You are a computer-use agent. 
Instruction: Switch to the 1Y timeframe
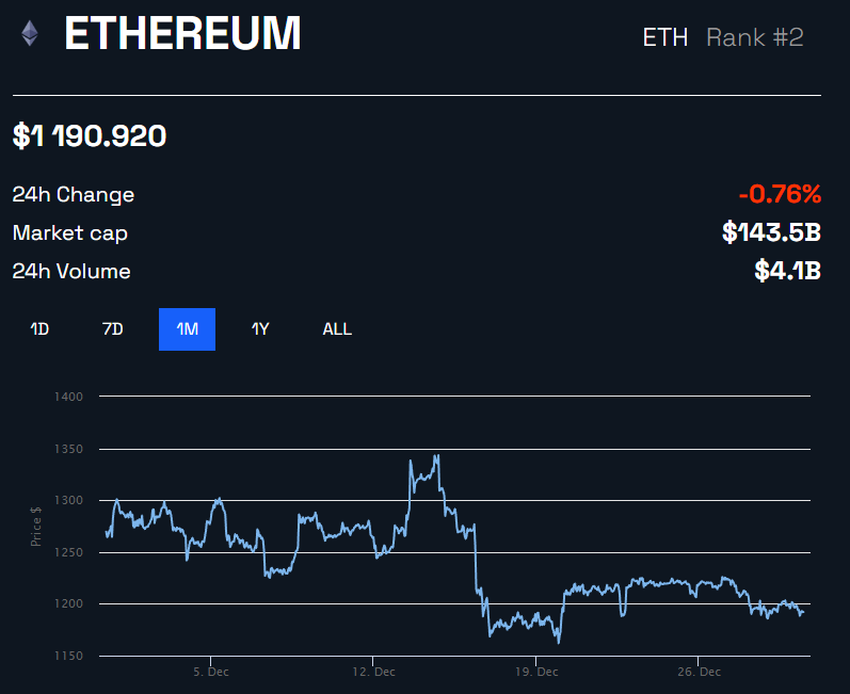click(x=260, y=329)
